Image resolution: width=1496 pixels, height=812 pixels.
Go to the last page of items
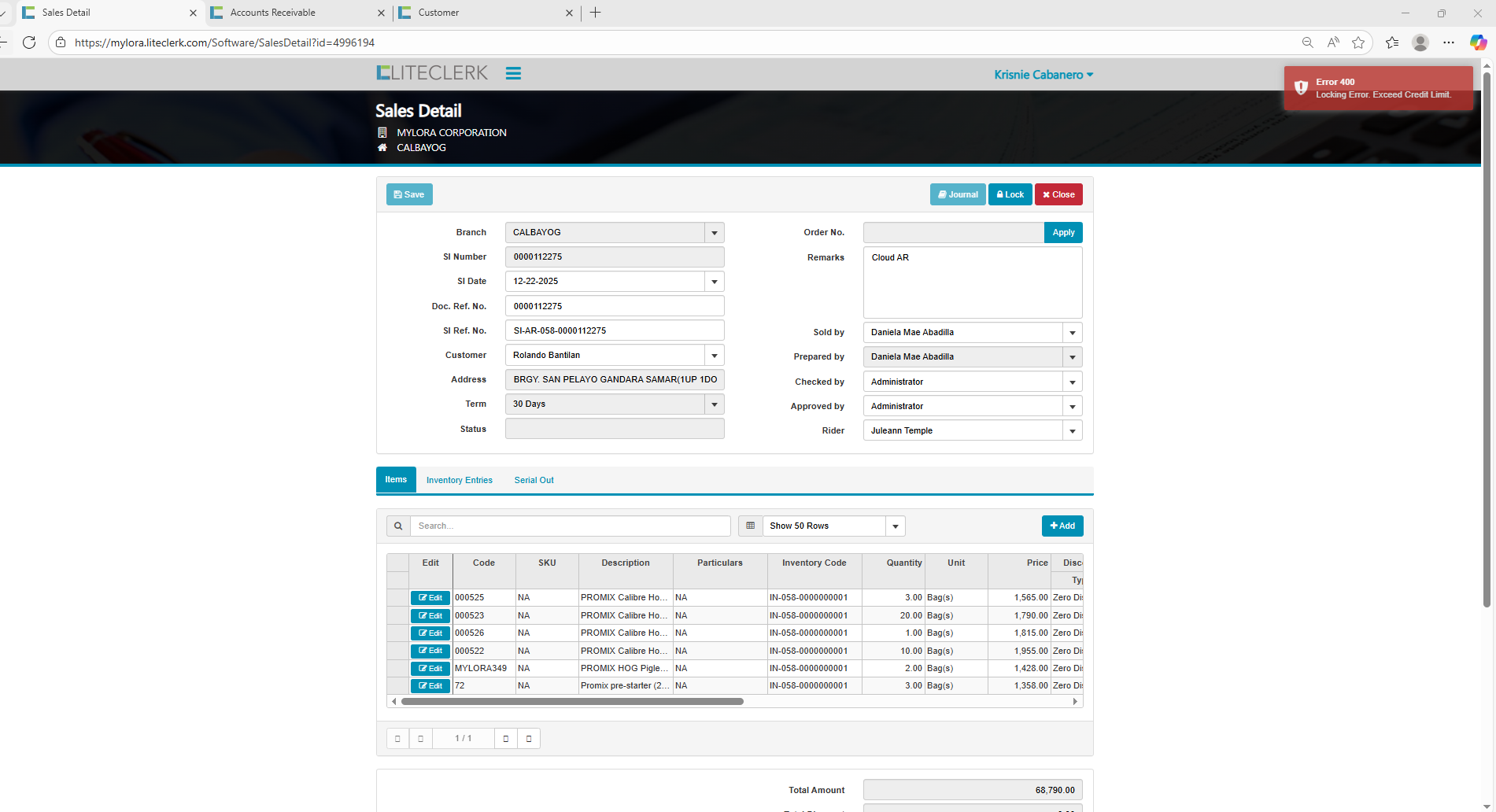point(529,738)
